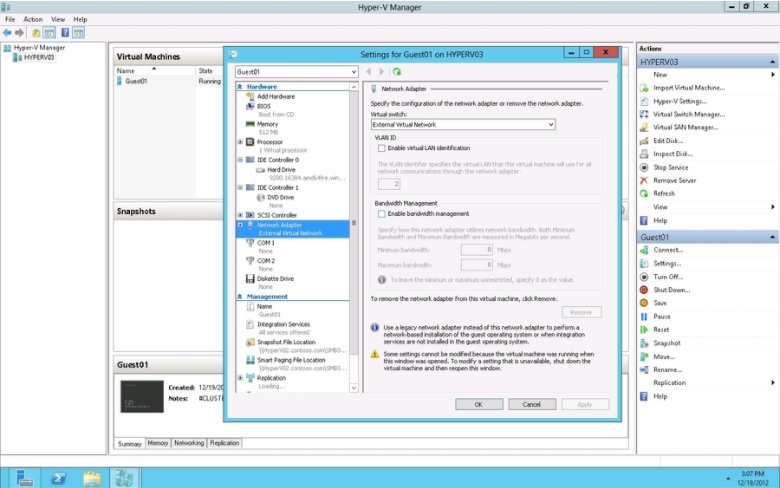Click the Pause action icon

[644, 316]
